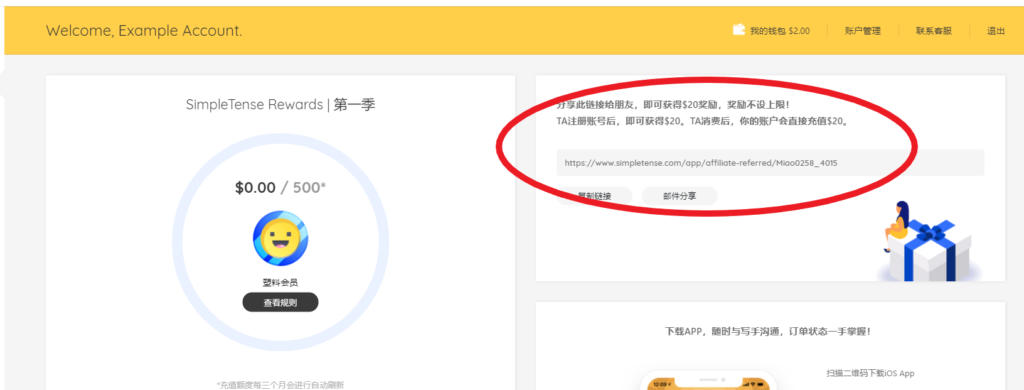Click 扫描二维码下载iOS App text
Image resolution: width=1024 pixels, height=390 pixels.
tap(870, 374)
